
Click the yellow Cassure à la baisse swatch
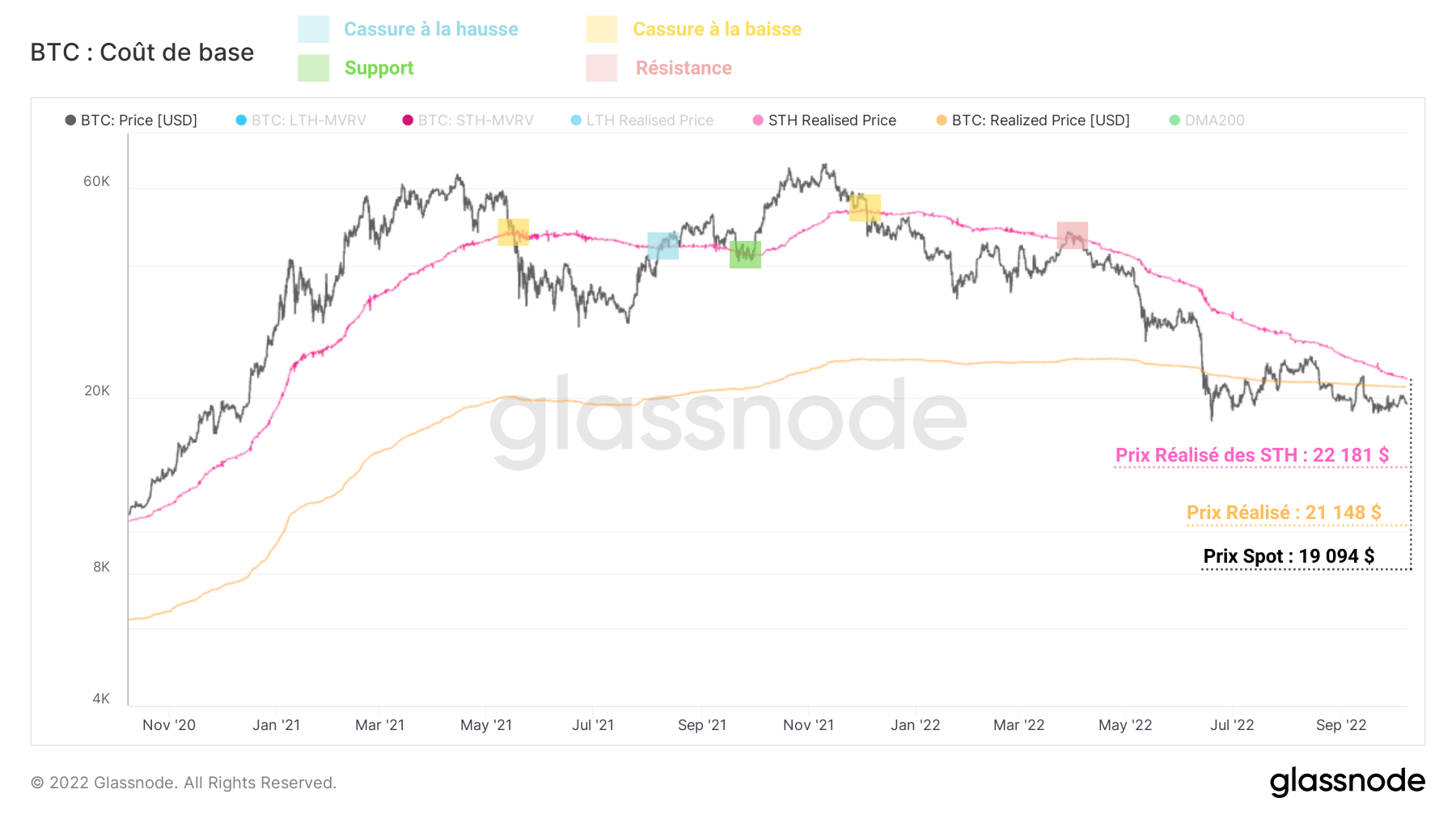point(602,29)
